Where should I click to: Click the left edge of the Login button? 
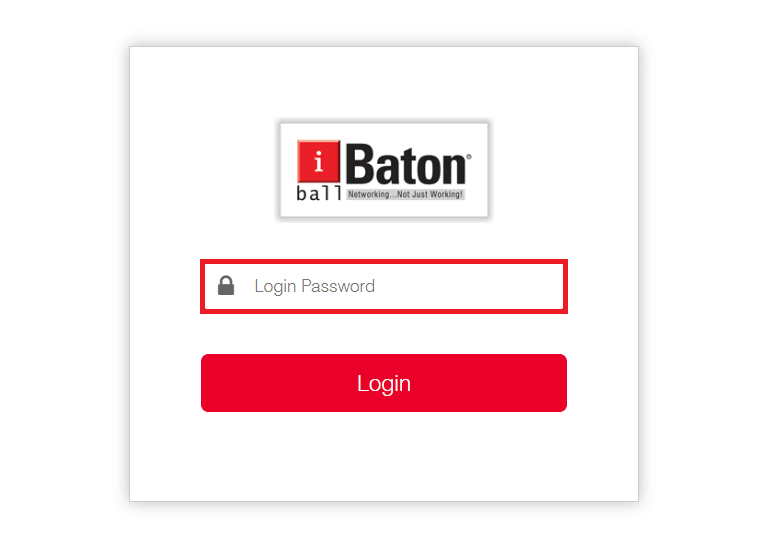click(206, 383)
